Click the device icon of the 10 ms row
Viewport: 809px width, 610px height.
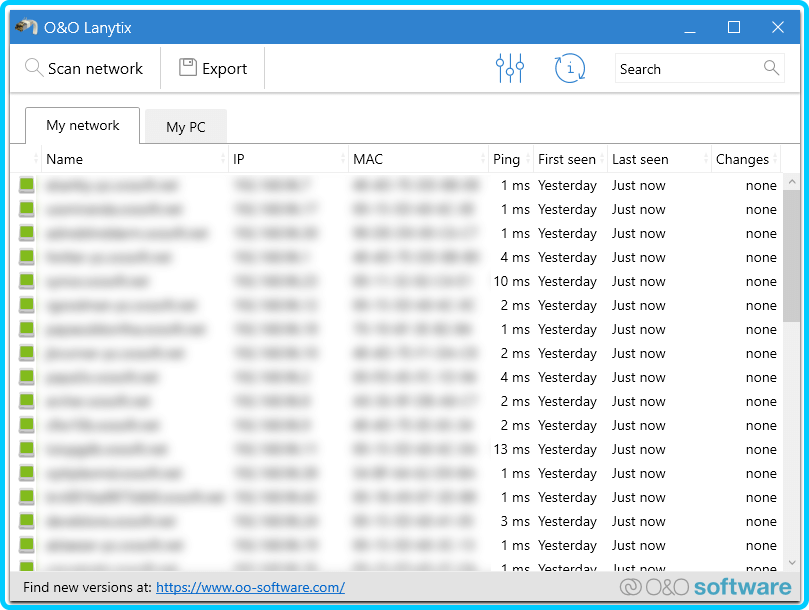[27, 281]
